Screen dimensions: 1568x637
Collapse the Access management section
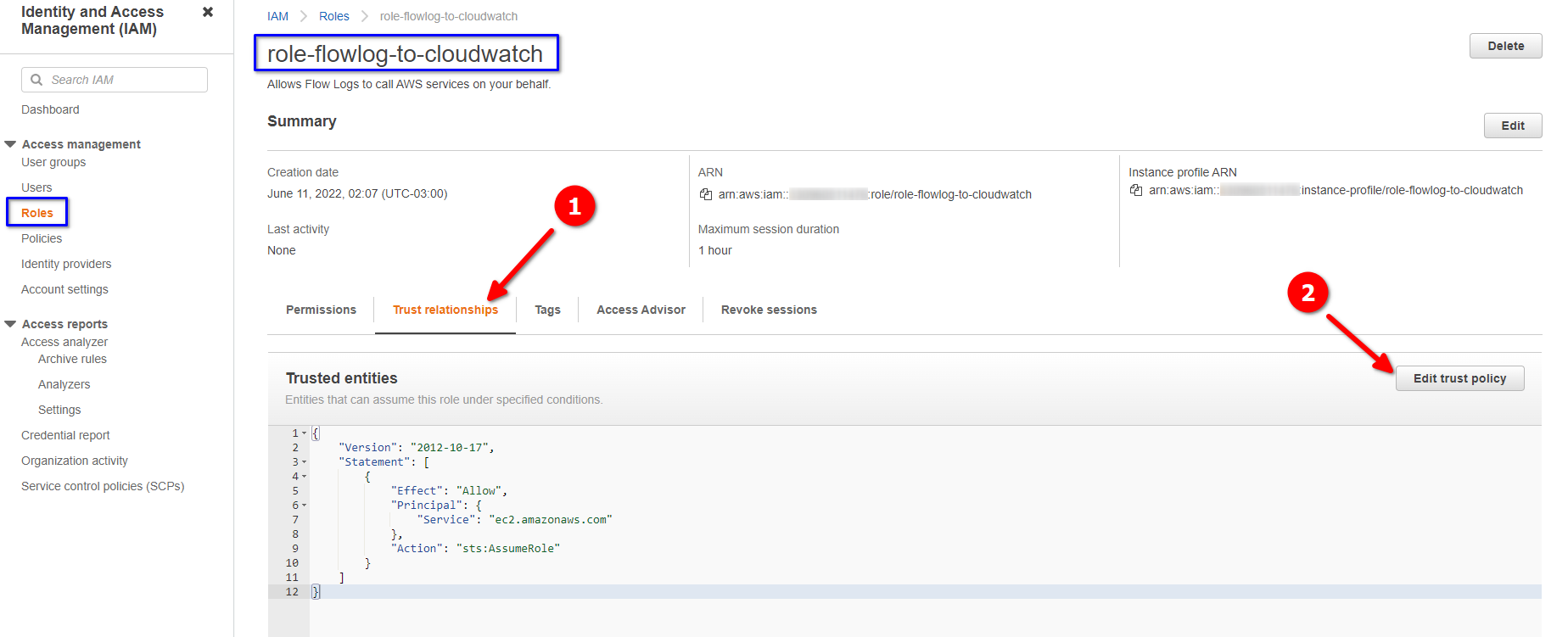click(x=10, y=144)
